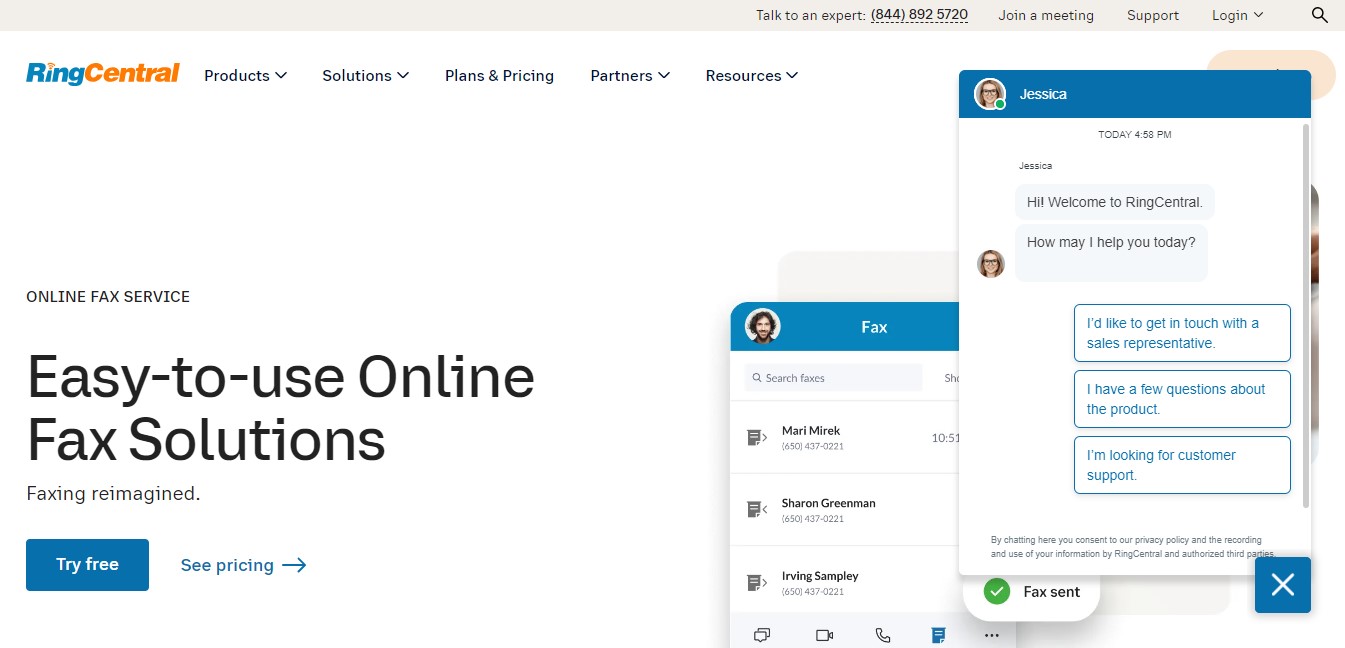Follow the See pricing link
The width and height of the screenshot is (1345, 648).
243,565
